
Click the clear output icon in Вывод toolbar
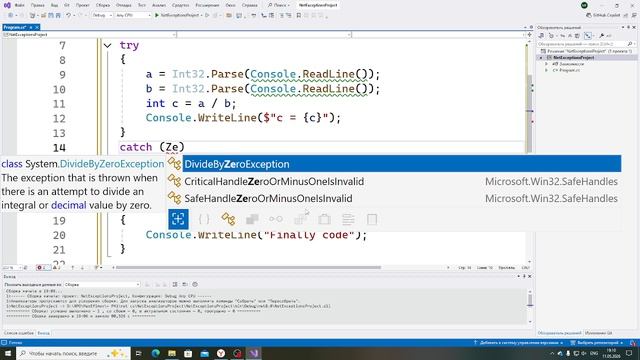click(175, 284)
